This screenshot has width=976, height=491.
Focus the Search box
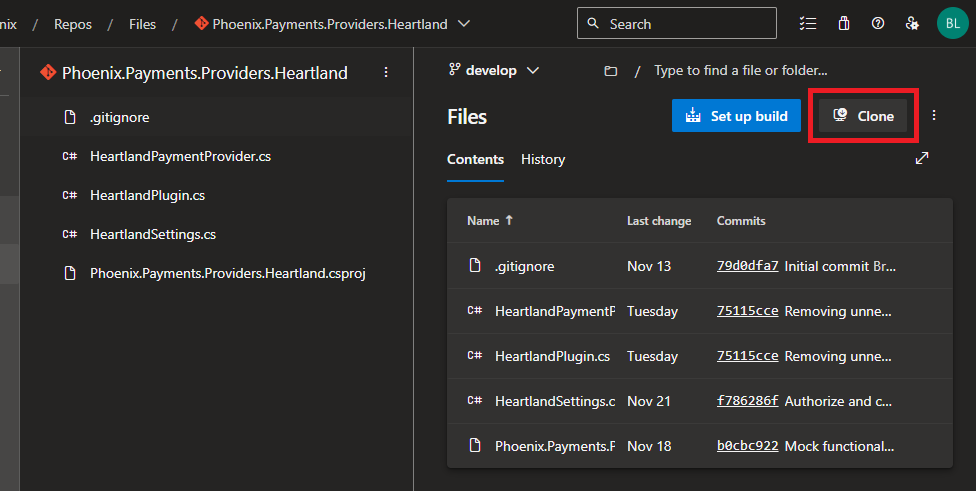click(x=677, y=24)
